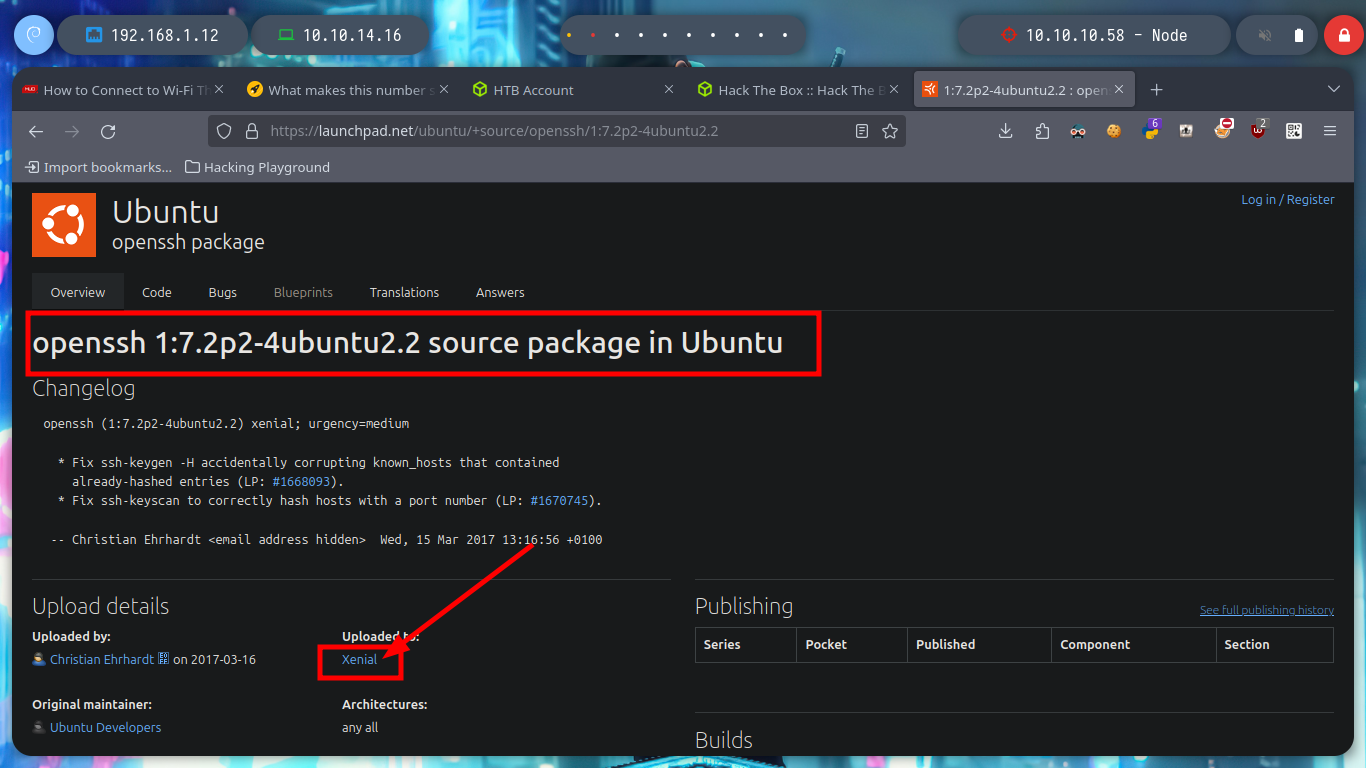
Task: Close the HTB Account tab
Action: pos(670,90)
